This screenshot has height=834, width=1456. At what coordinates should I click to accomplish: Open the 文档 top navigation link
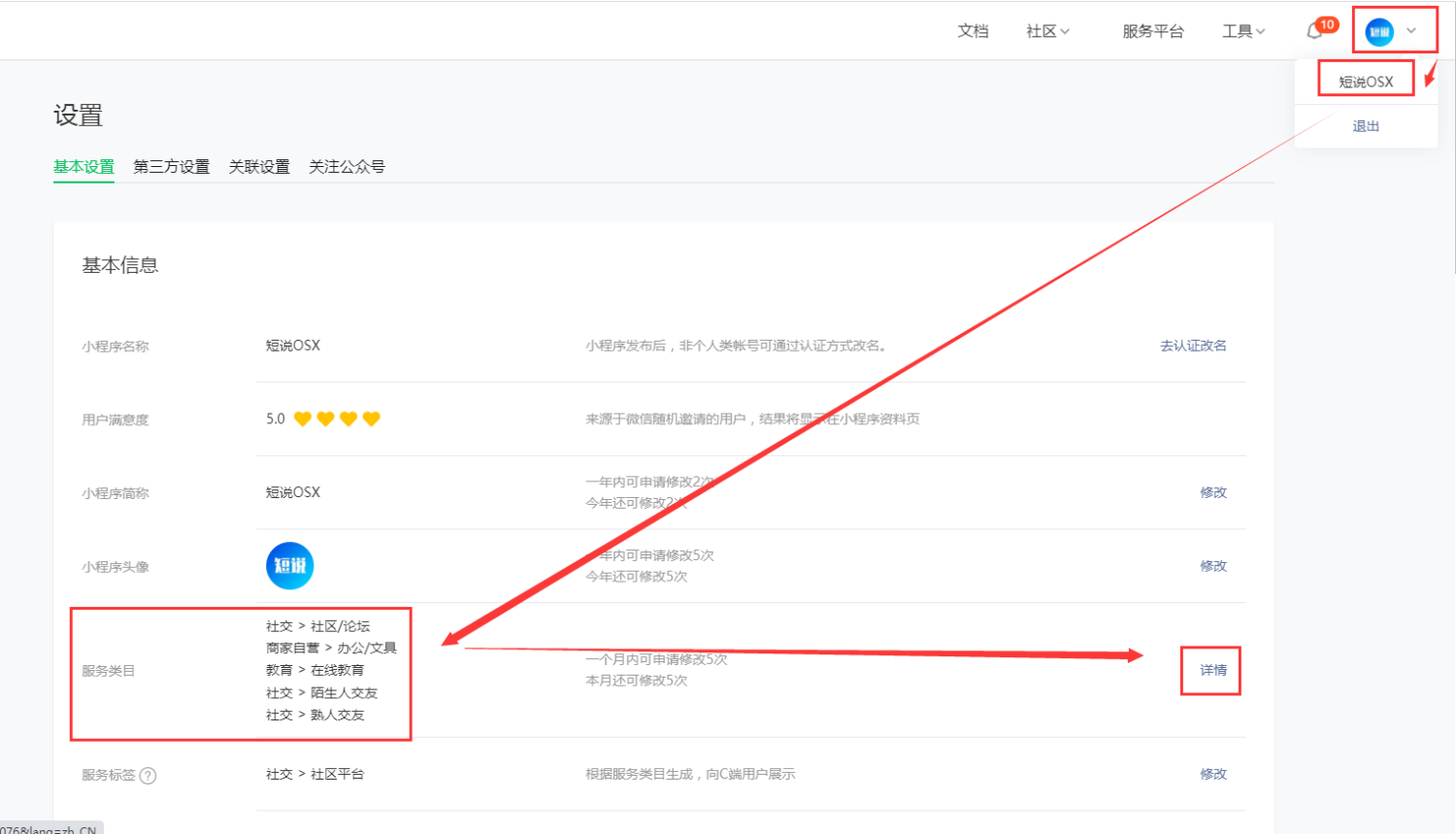[973, 31]
